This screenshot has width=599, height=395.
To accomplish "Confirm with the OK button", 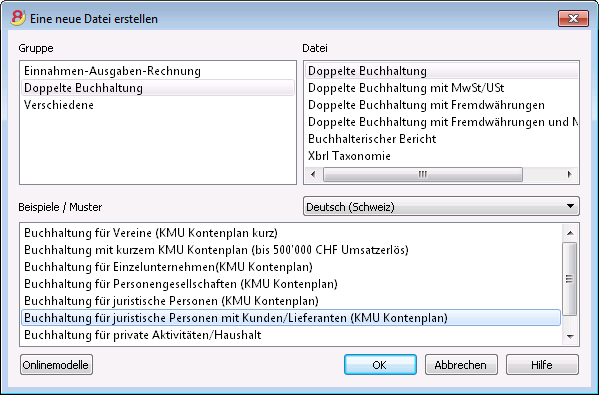I will click(380, 365).
